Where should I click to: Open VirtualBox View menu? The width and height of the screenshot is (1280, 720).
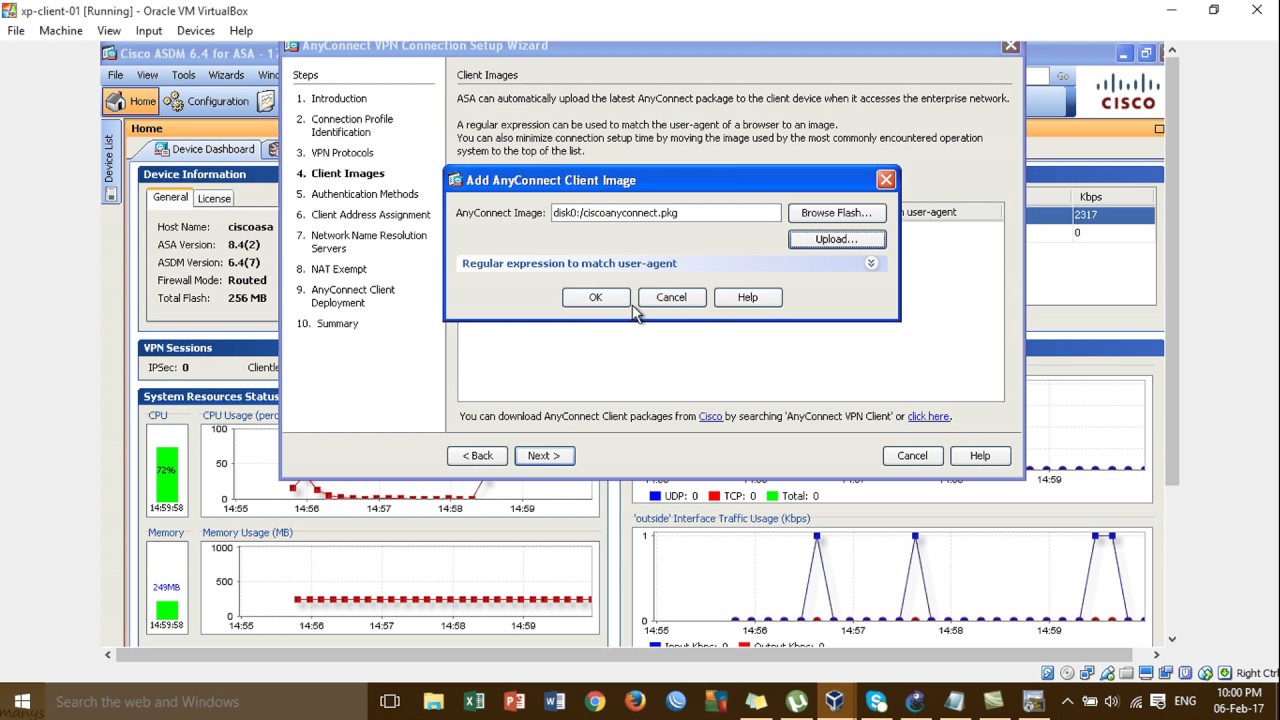coord(109,31)
